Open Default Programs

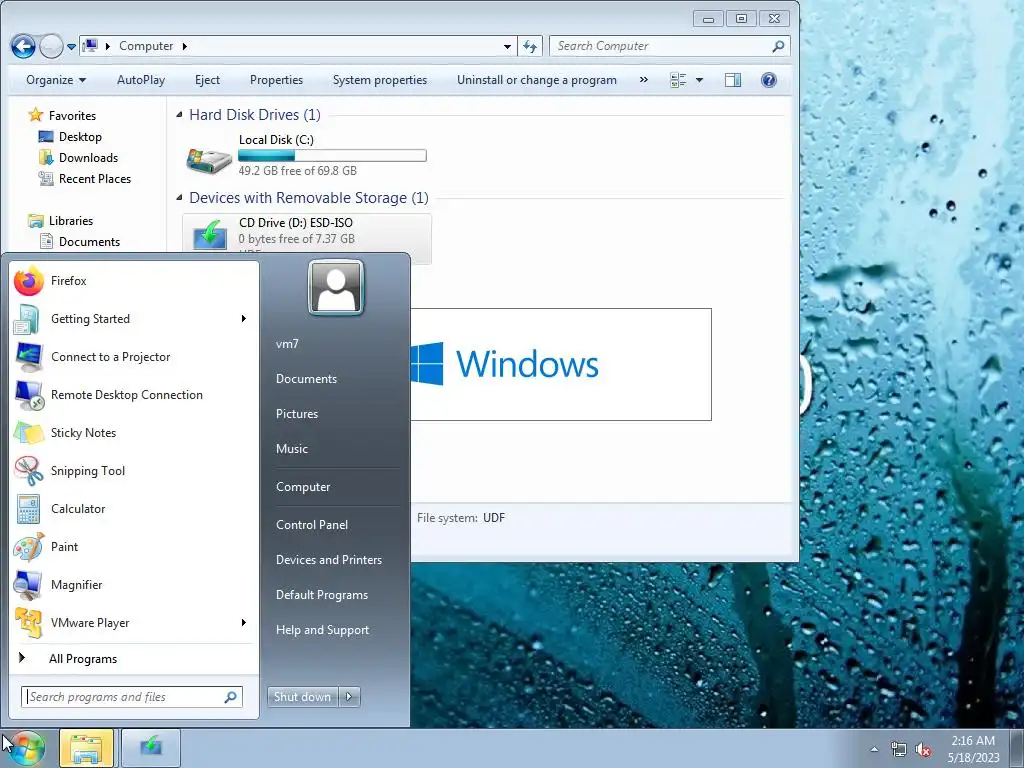pos(322,595)
